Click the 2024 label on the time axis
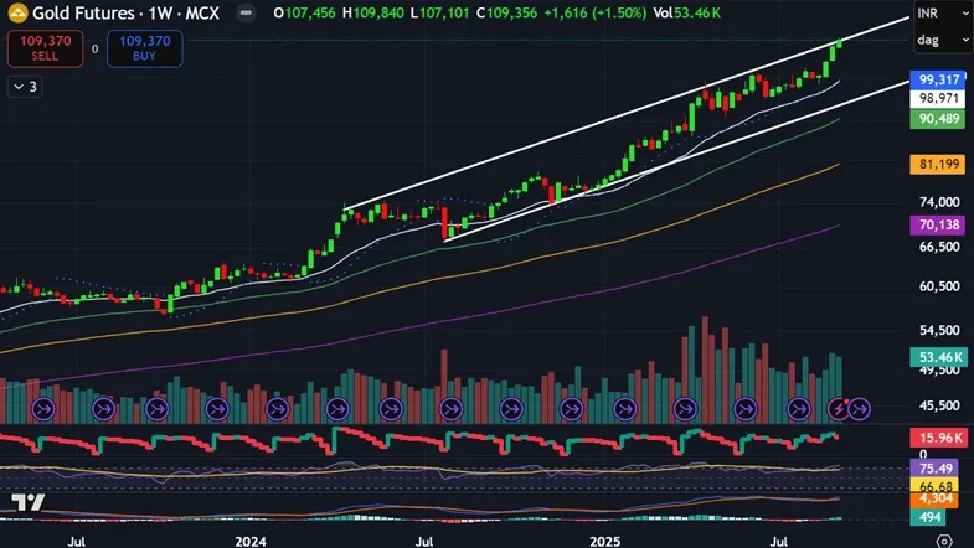The image size is (974, 548). (250, 541)
